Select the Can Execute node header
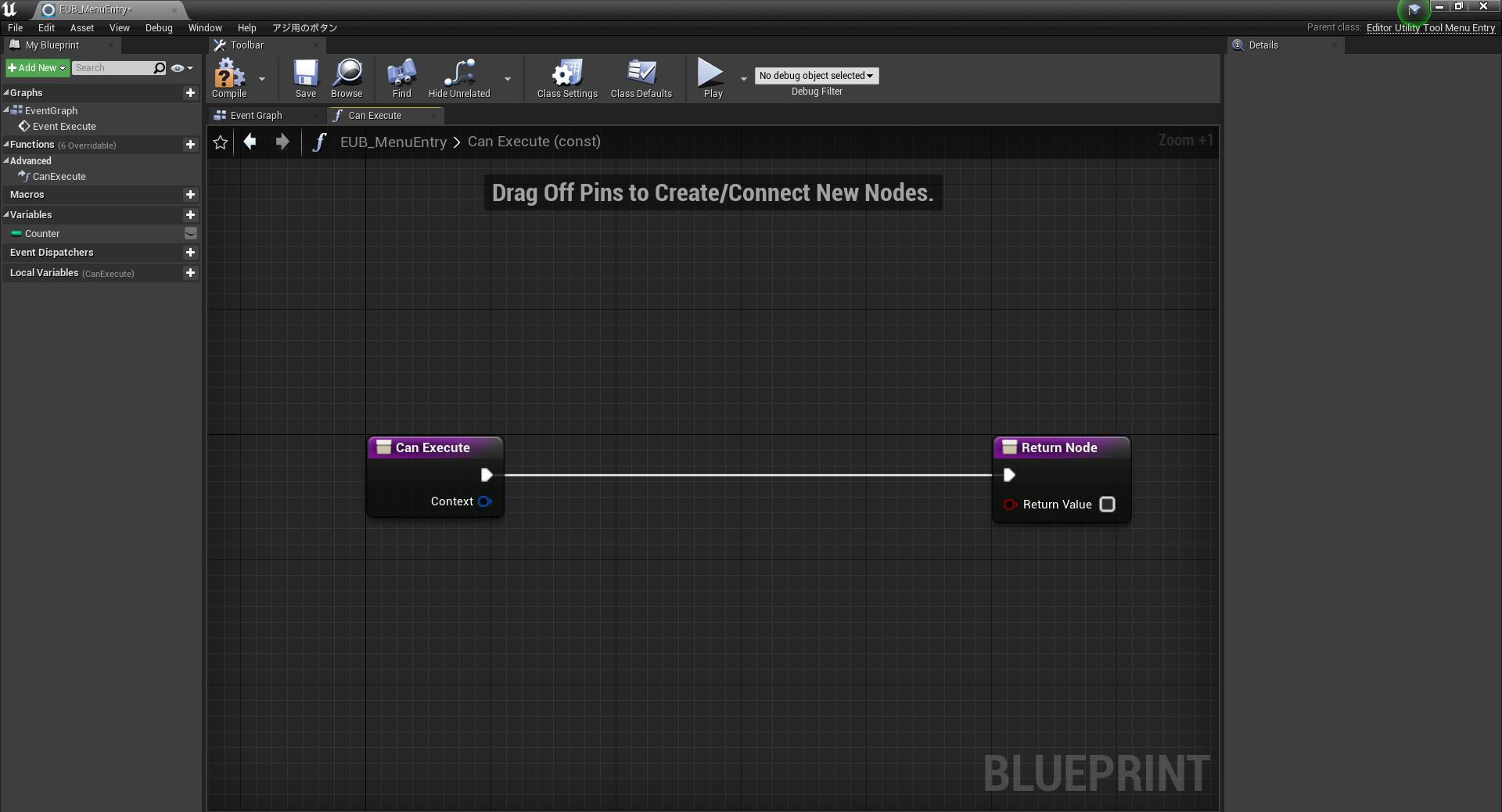 tap(435, 447)
